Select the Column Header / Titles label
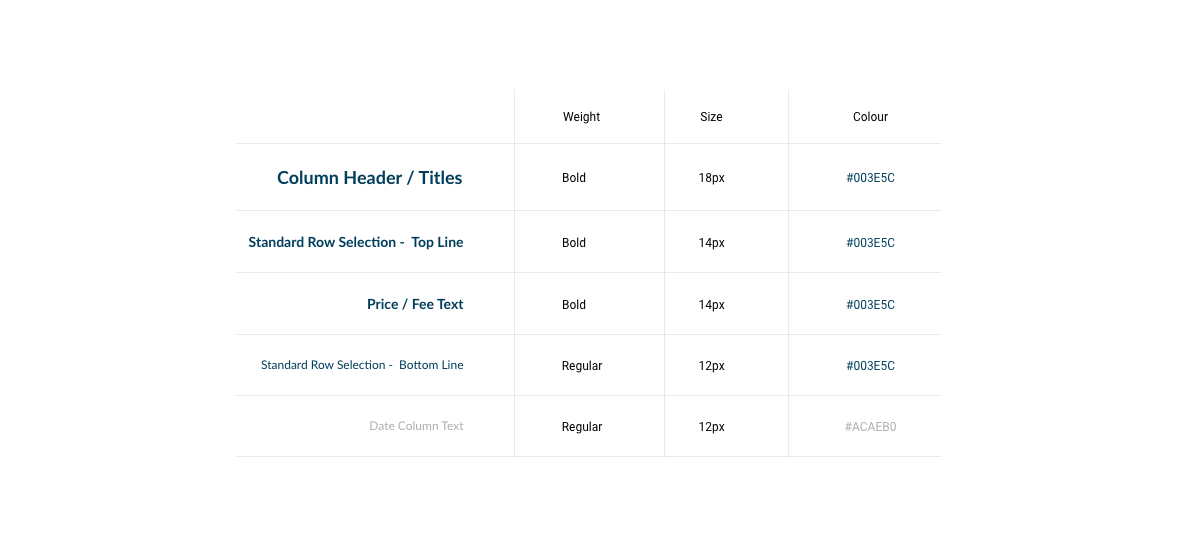The width and height of the screenshot is (1177, 545). point(369,178)
